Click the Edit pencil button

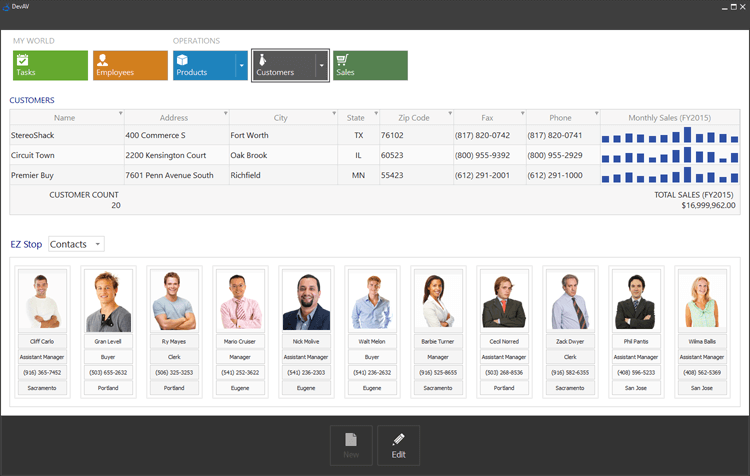coord(398,445)
